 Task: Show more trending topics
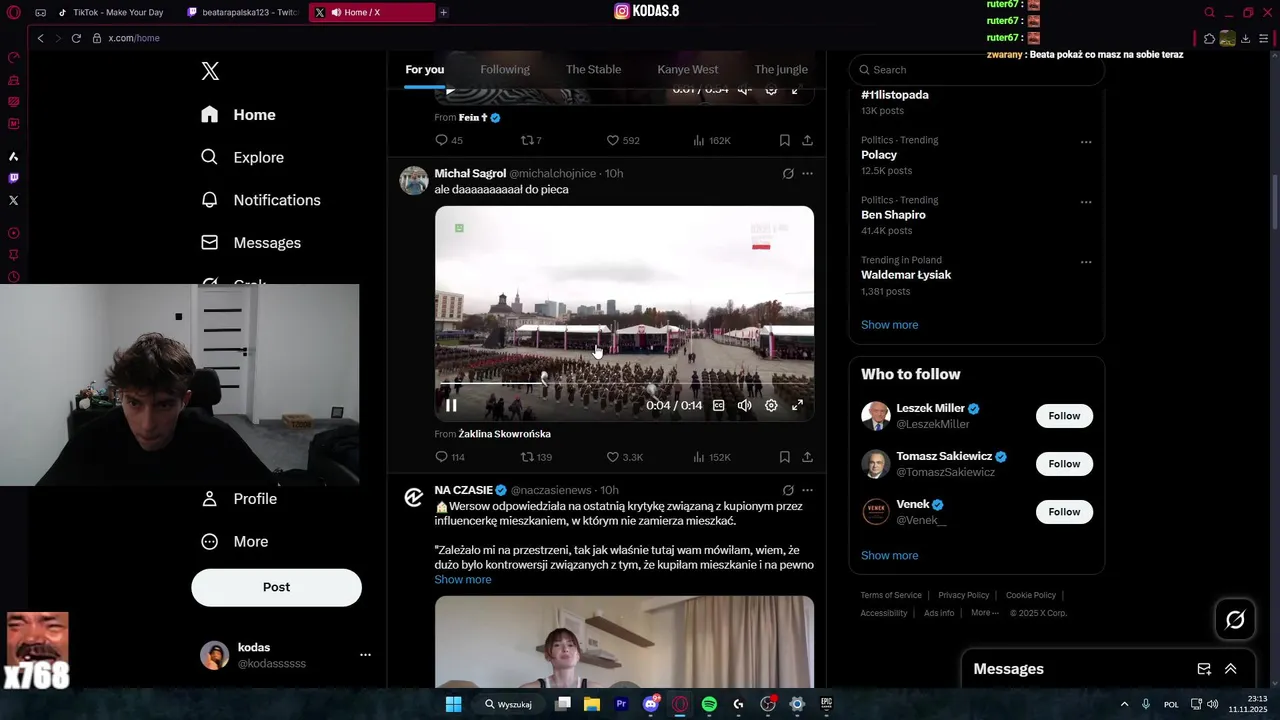(x=889, y=325)
